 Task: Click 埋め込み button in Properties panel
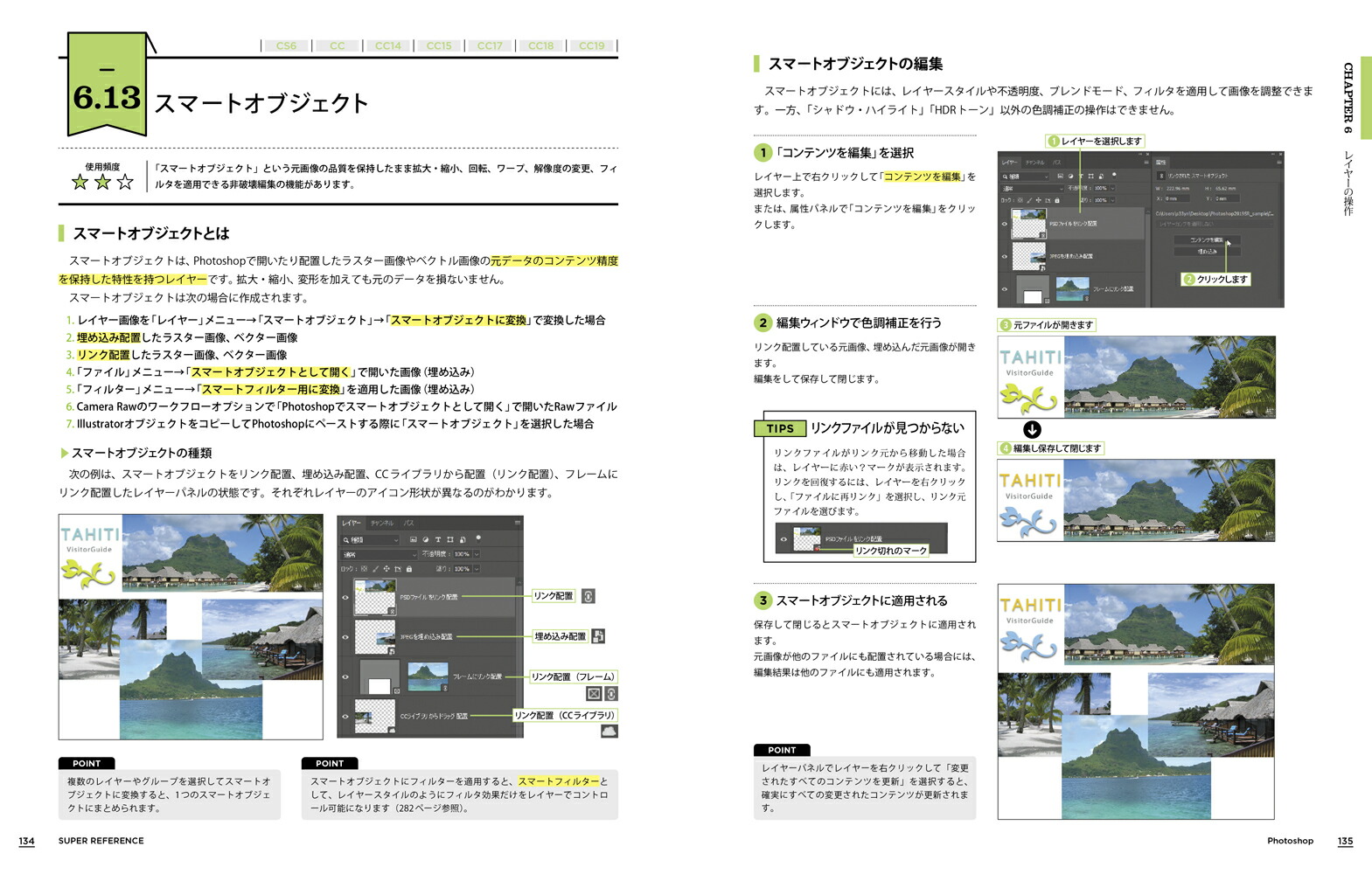(x=1207, y=252)
